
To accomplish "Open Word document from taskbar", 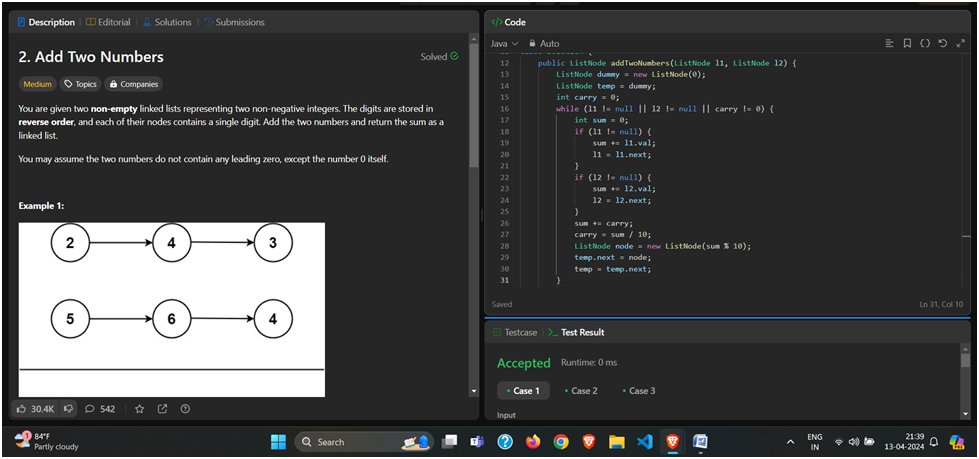I will click(701, 442).
